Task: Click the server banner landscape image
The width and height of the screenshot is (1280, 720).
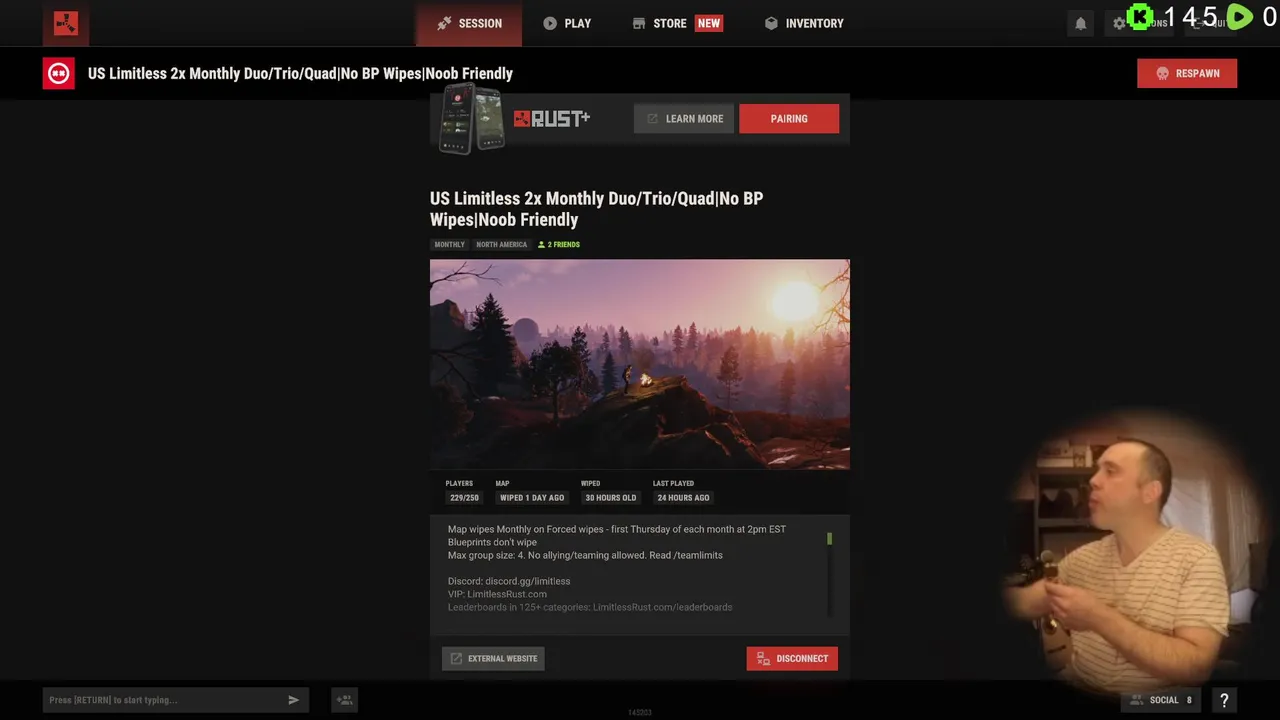Action: click(640, 364)
